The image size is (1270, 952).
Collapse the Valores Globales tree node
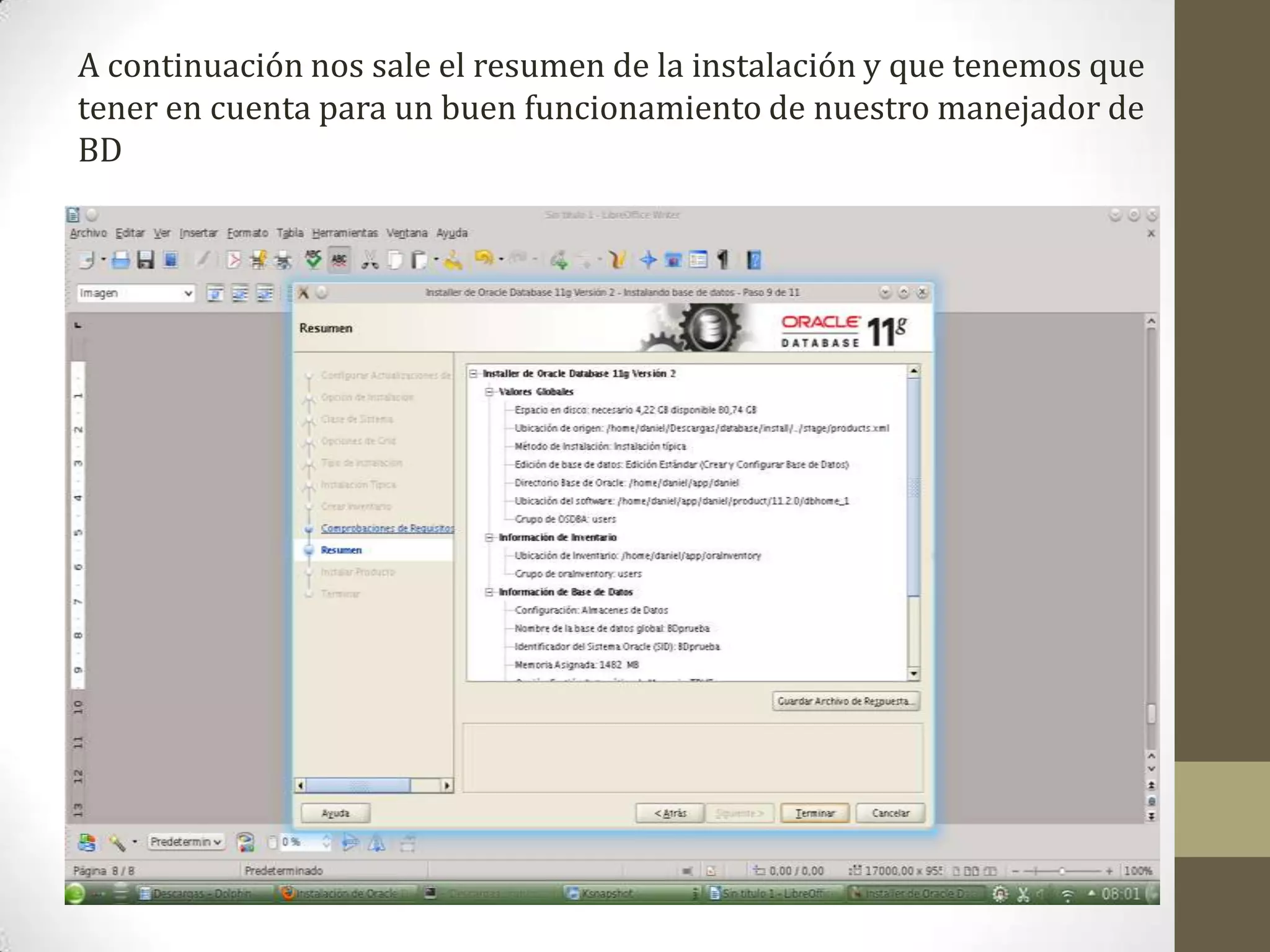490,392
